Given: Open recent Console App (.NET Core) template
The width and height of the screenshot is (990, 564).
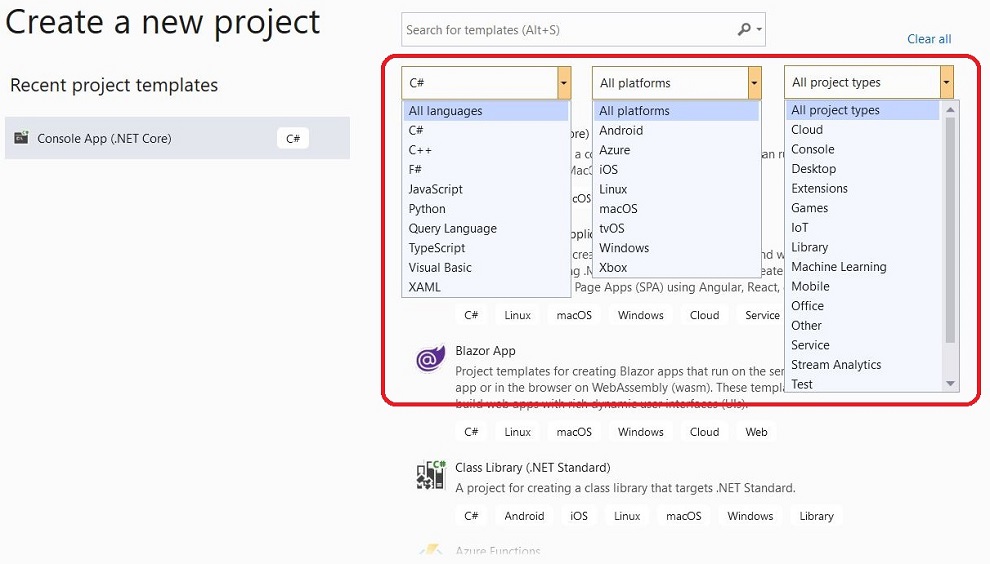Looking at the screenshot, I should tap(177, 138).
